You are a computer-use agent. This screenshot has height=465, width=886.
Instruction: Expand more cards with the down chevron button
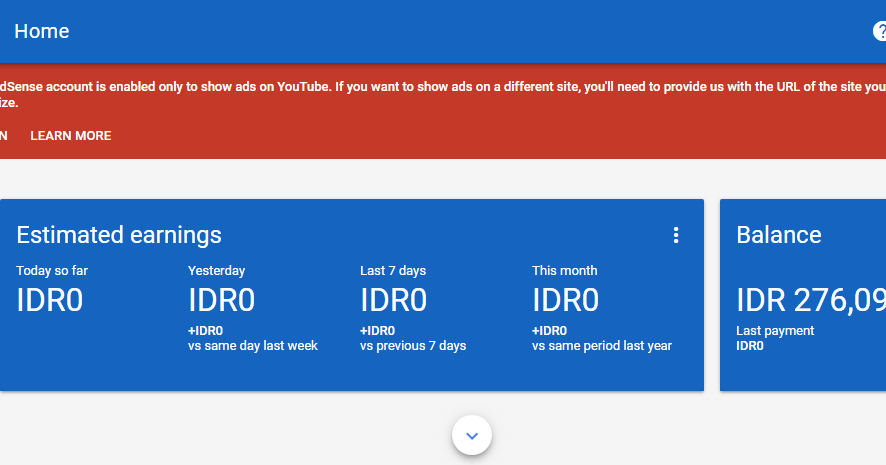(x=472, y=435)
